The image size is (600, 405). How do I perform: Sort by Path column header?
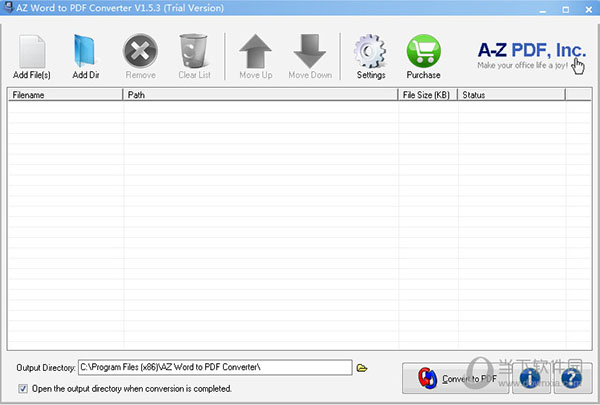pos(260,95)
